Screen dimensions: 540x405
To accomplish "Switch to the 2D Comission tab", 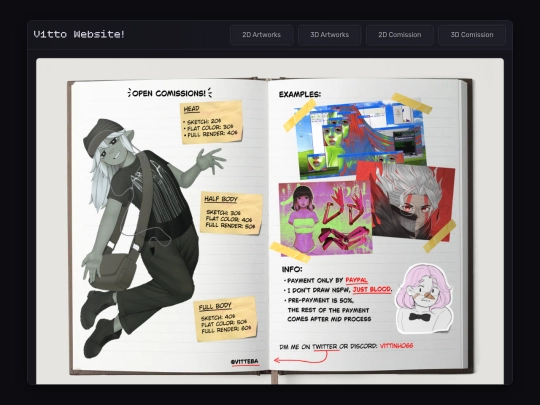I will pos(399,35).
